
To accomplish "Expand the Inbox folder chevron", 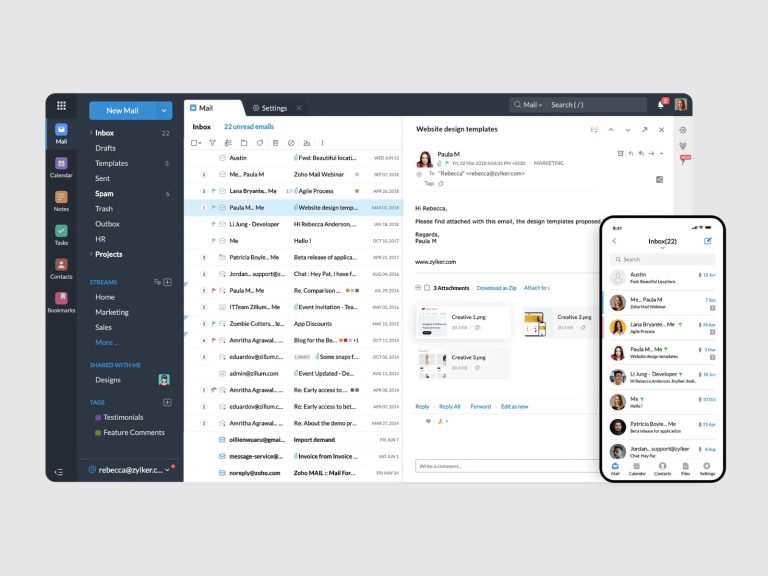I will (91, 133).
